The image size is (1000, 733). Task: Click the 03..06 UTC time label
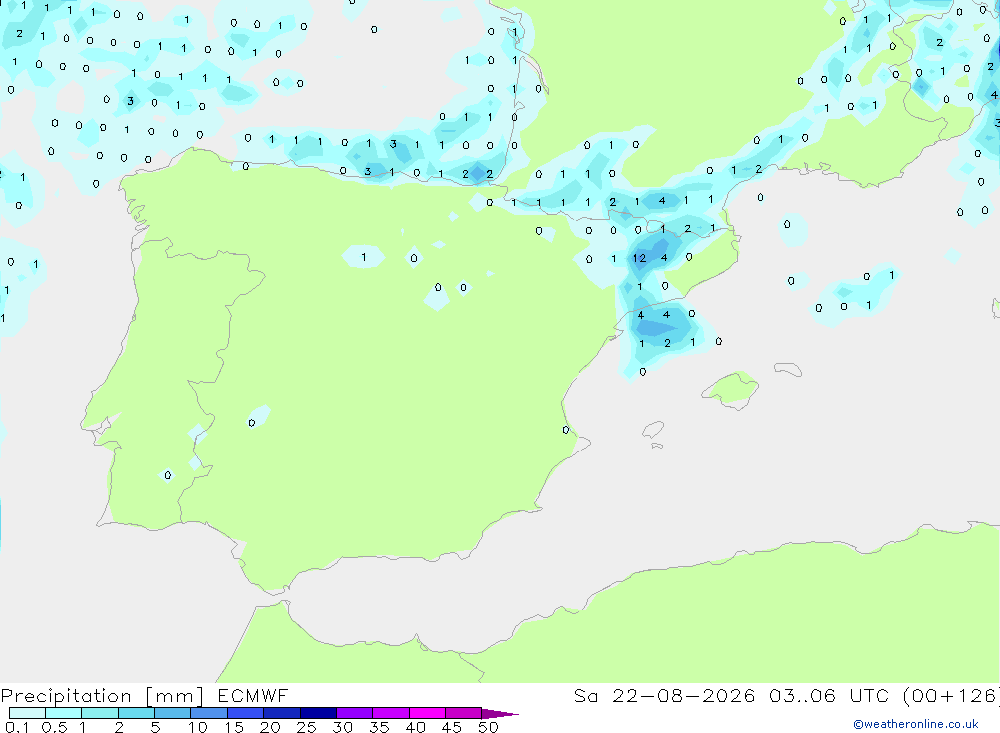pos(828,695)
